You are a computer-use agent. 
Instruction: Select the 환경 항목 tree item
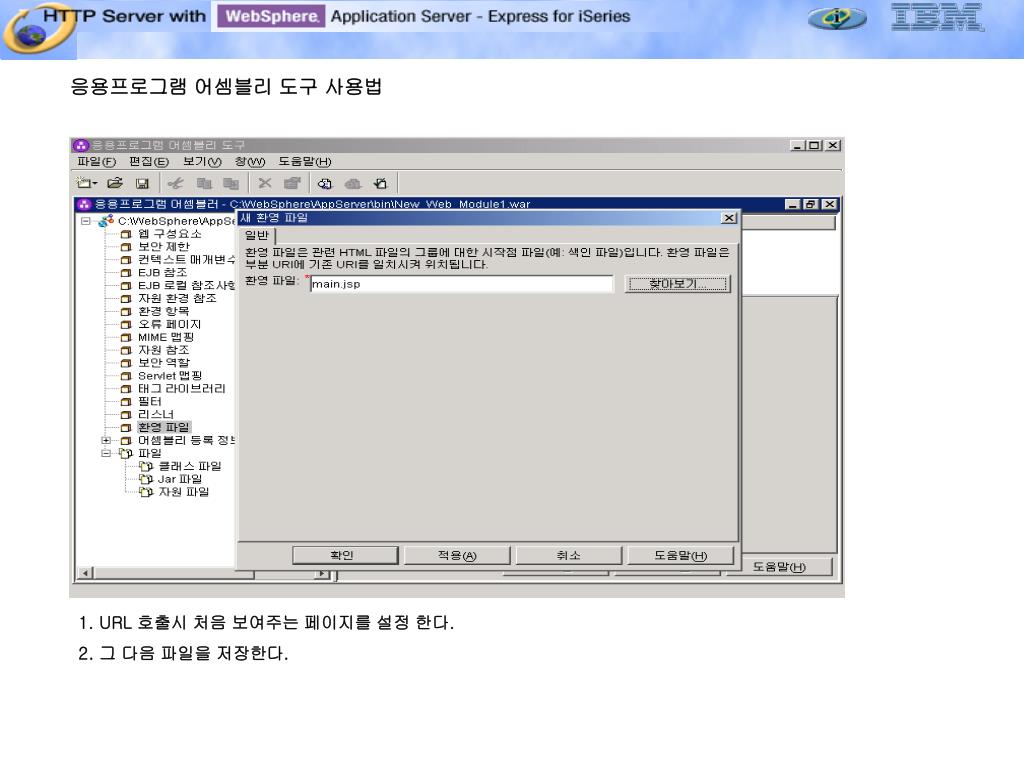(x=163, y=311)
